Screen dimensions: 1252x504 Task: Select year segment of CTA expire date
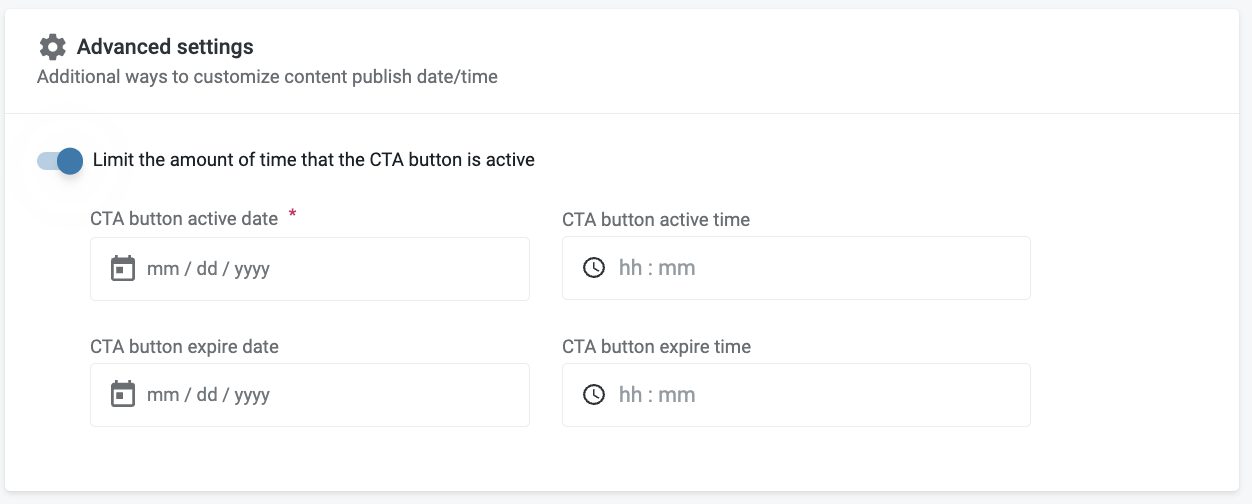[252, 395]
